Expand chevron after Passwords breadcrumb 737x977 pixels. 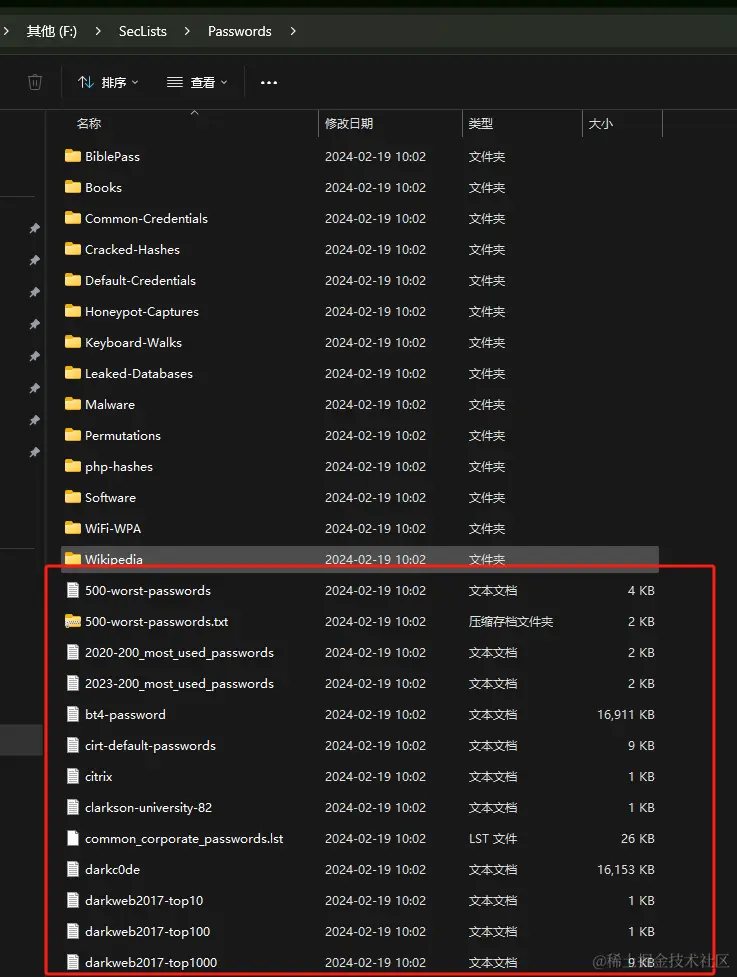click(x=293, y=31)
